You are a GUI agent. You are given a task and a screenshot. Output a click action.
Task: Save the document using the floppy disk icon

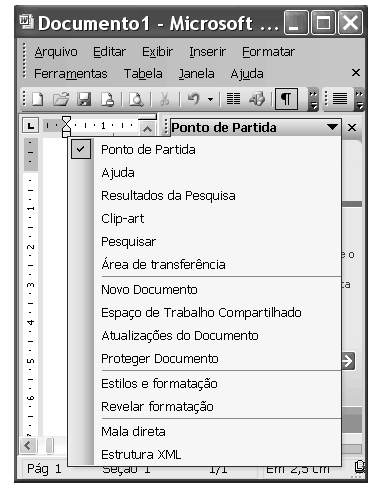coord(84,99)
